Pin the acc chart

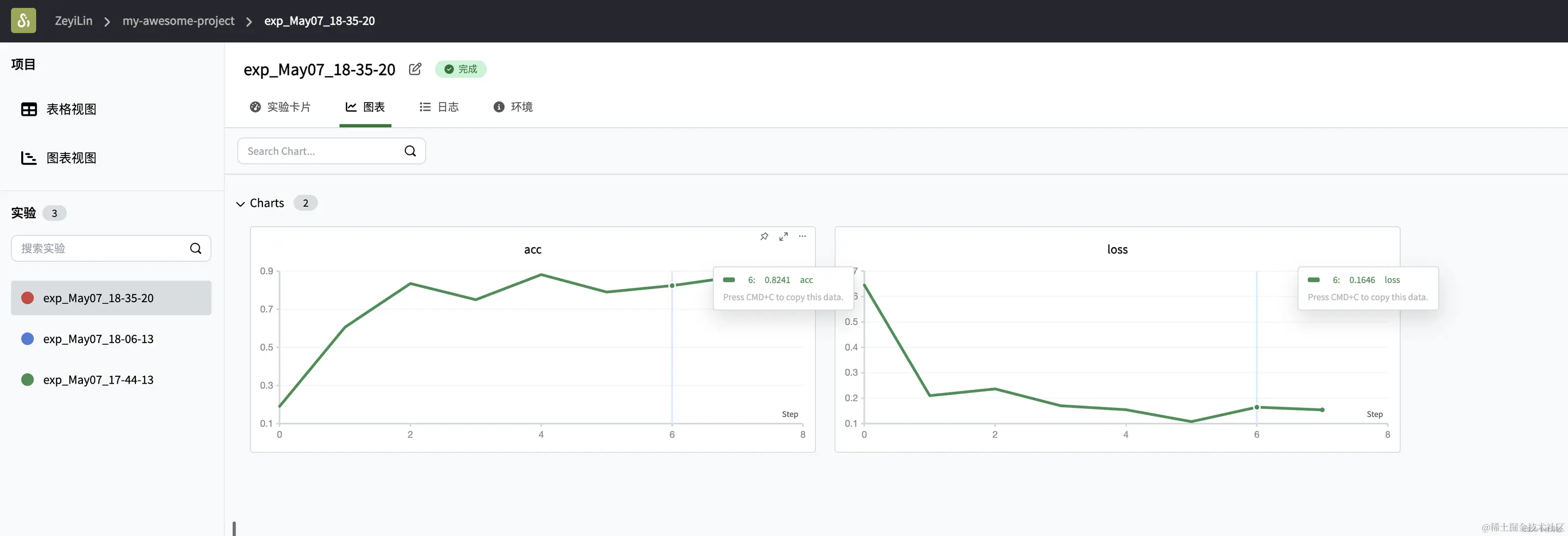764,236
